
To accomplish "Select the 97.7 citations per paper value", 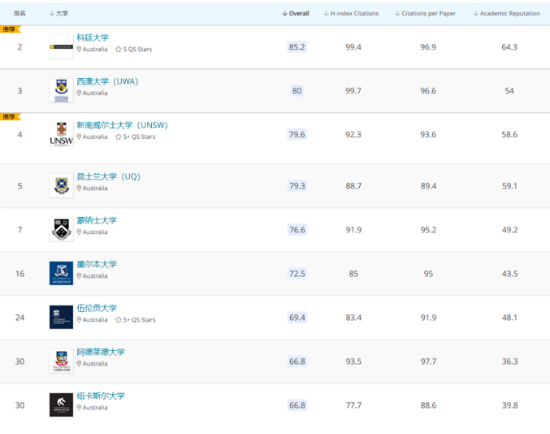I will [429, 361].
